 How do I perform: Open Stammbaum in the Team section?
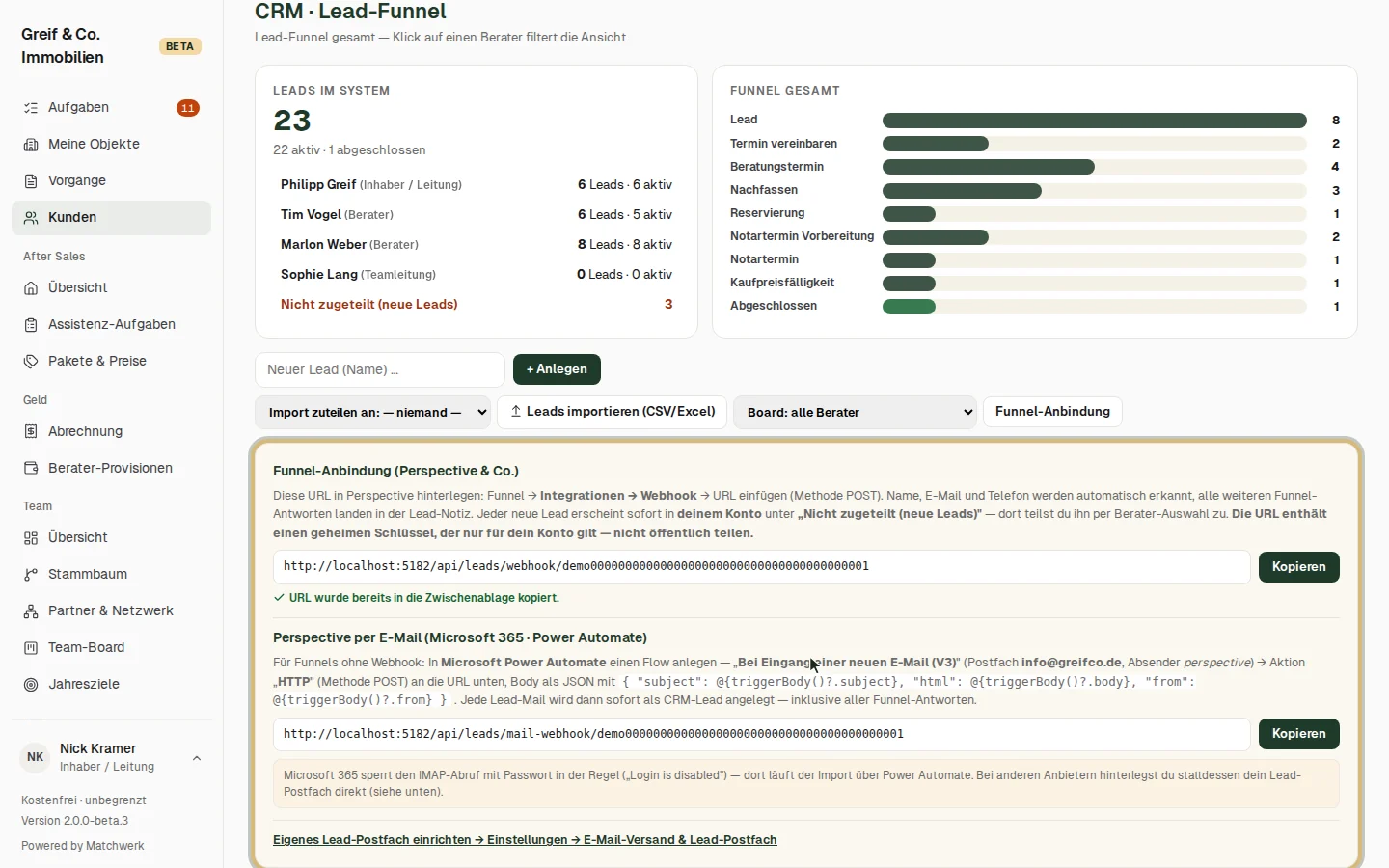click(x=111, y=575)
